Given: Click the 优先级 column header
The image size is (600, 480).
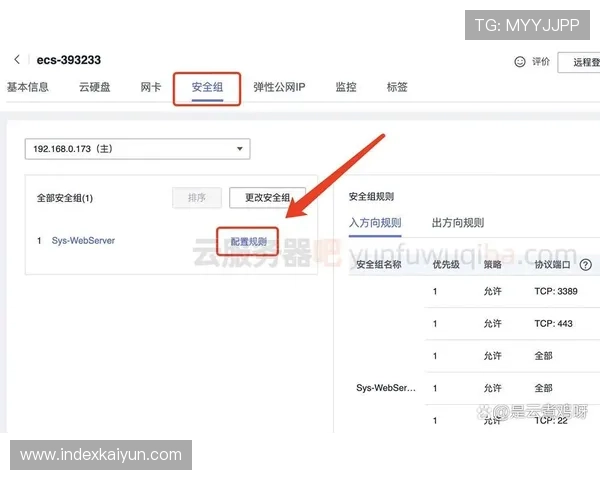Looking at the screenshot, I should click(446, 264).
